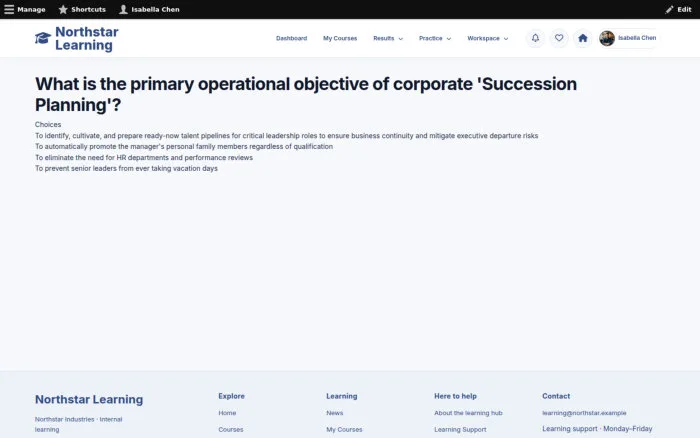This screenshot has width=700, height=438.
Task: Open the Dashboard nav link
Action: pyautogui.click(x=292, y=38)
